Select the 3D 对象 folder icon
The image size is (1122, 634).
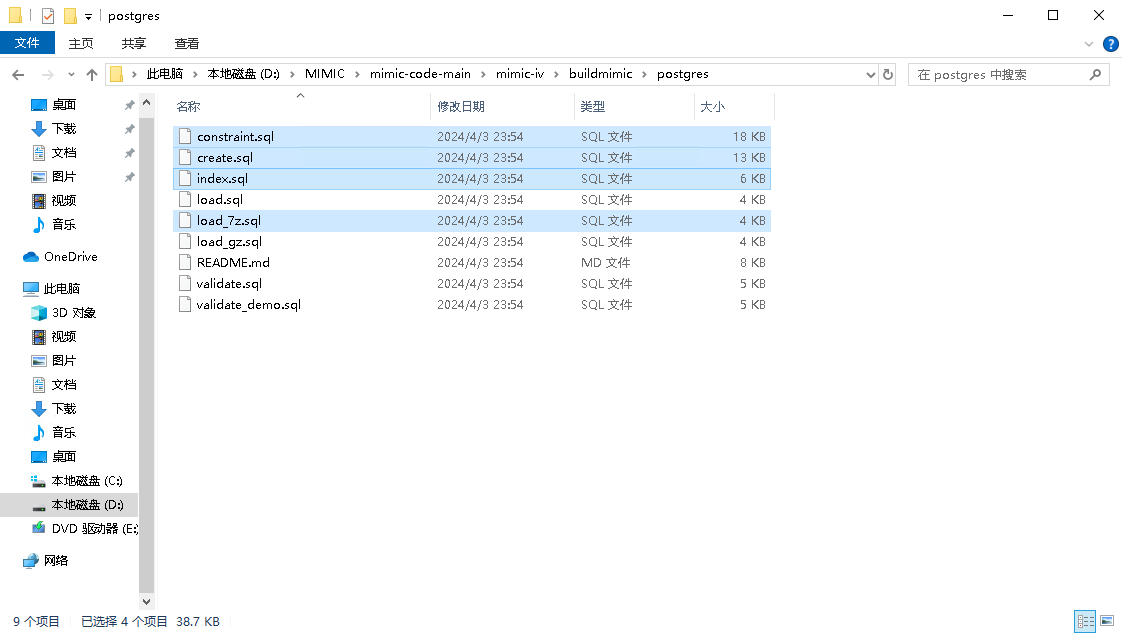[39, 313]
